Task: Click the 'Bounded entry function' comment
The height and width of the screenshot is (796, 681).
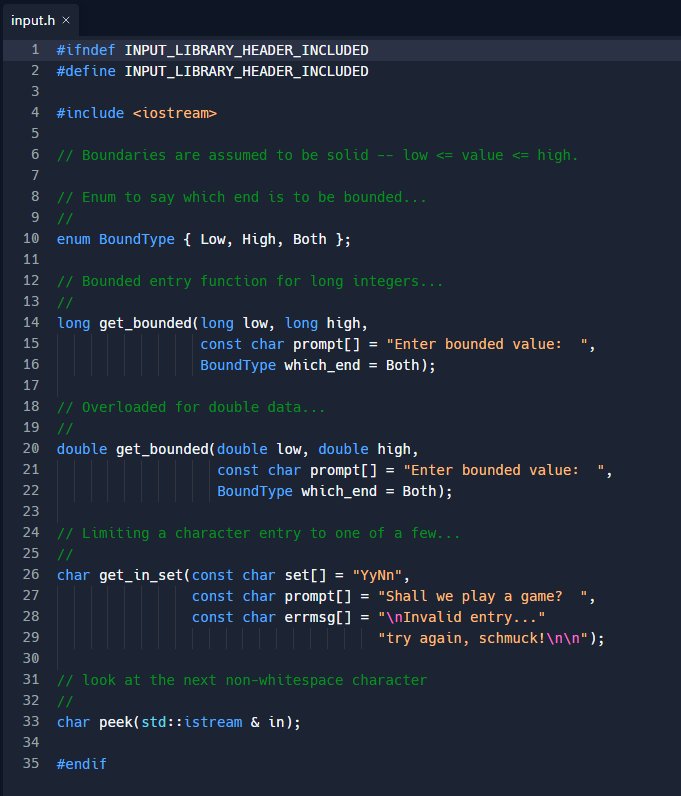Action: [250, 281]
